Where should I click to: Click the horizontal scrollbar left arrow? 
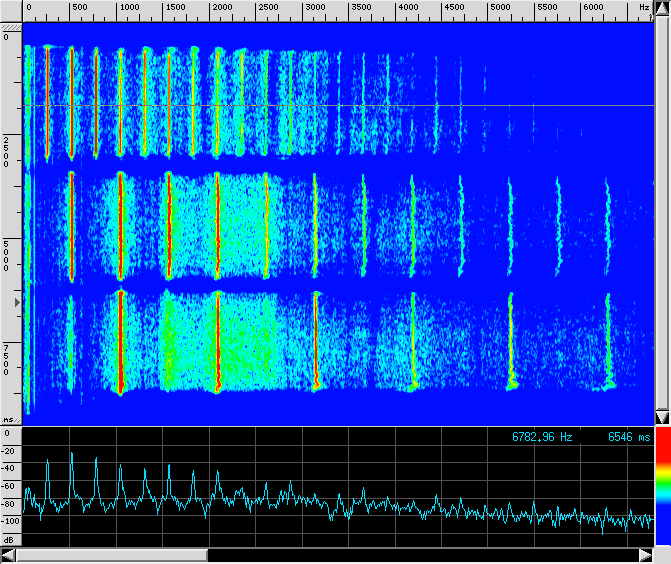pyautogui.click(x=8, y=555)
